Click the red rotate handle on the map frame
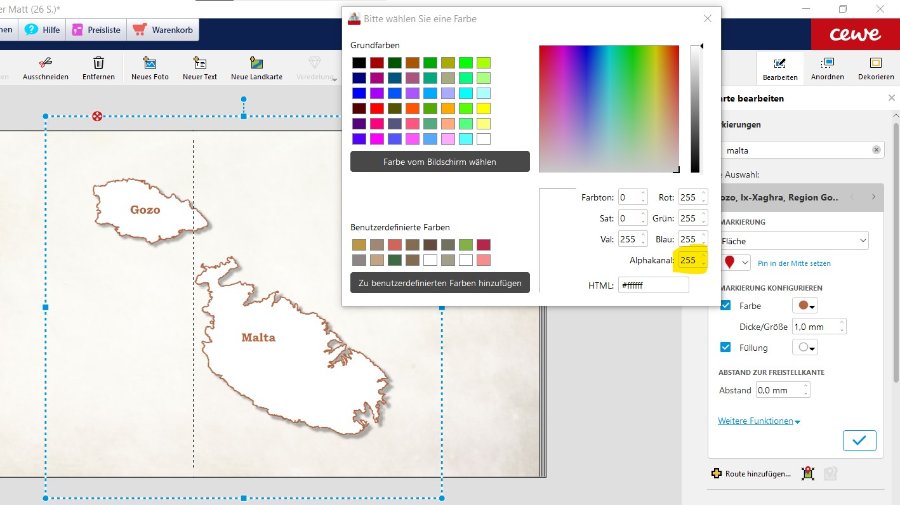This screenshot has width=900, height=505. pyautogui.click(x=98, y=116)
